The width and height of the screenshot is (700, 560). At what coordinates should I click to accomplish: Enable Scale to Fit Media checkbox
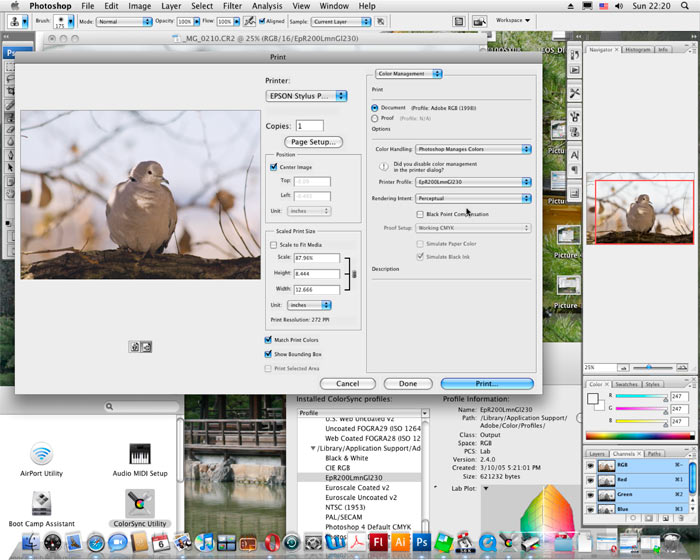point(274,245)
